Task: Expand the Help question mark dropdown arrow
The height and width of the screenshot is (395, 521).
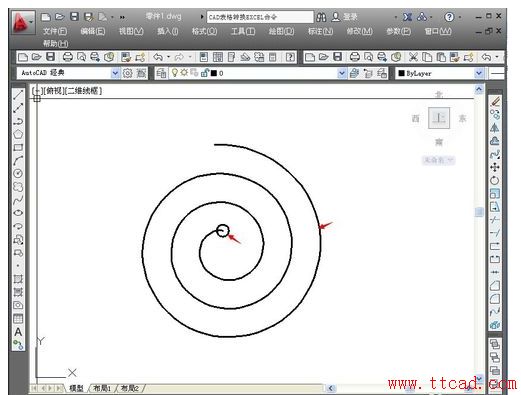Action: (460, 17)
